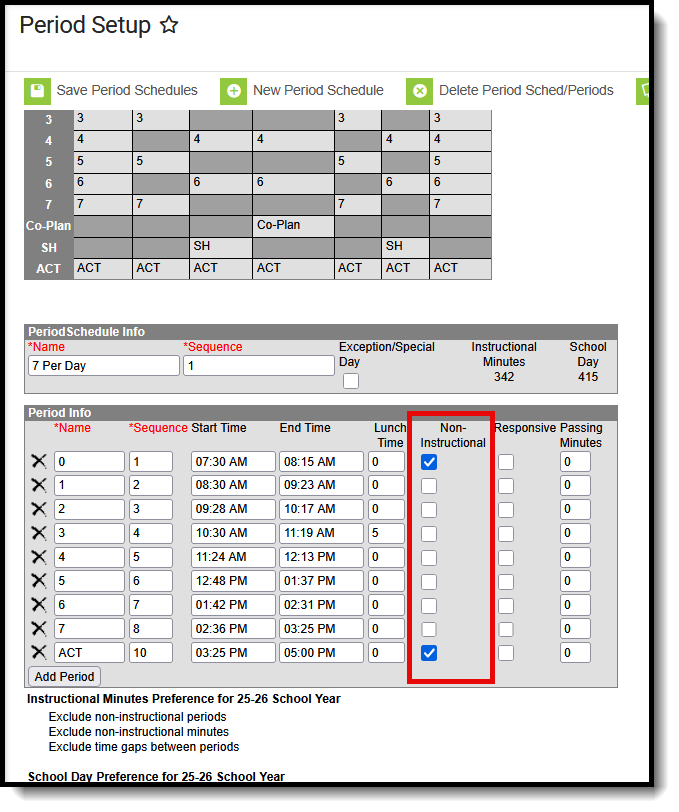Image resolution: width=679 pixels, height=812 pixels.
Task: Enable Responsive for the 11:24 AM period
Action: [x=506, y=558]
